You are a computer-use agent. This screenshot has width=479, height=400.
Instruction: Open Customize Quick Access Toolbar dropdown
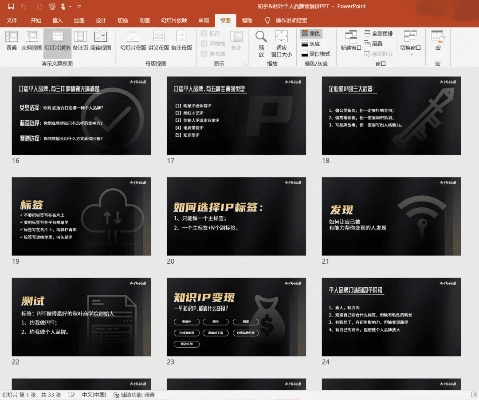pos(79,6)
